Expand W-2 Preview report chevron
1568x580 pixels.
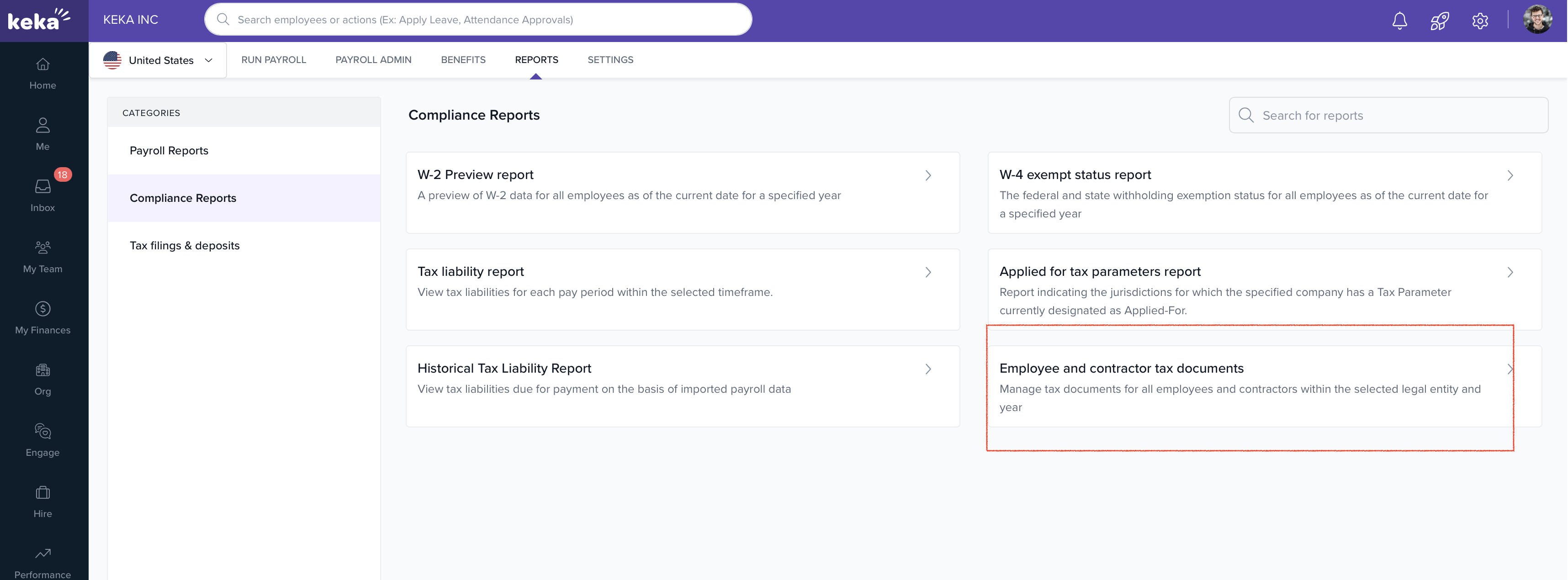click(x=927, y=175)
